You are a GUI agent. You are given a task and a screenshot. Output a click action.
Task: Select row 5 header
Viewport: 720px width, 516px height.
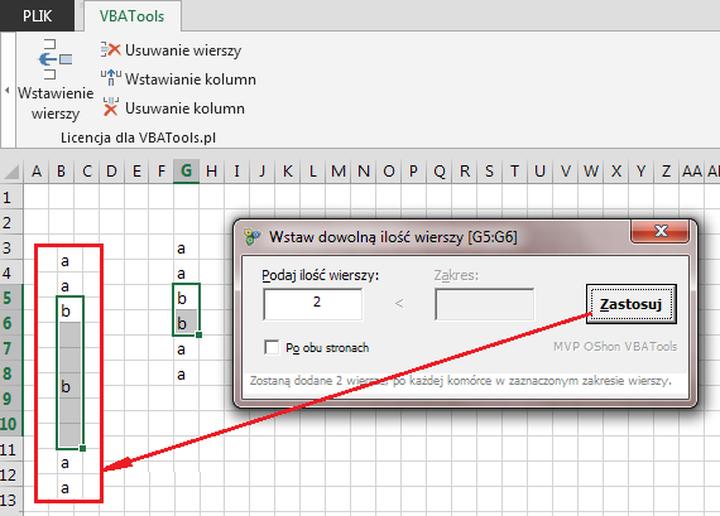[10, 298]
